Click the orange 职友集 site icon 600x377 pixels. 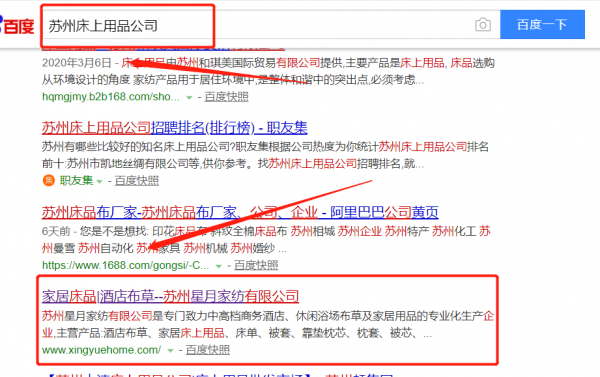(49, 180)
